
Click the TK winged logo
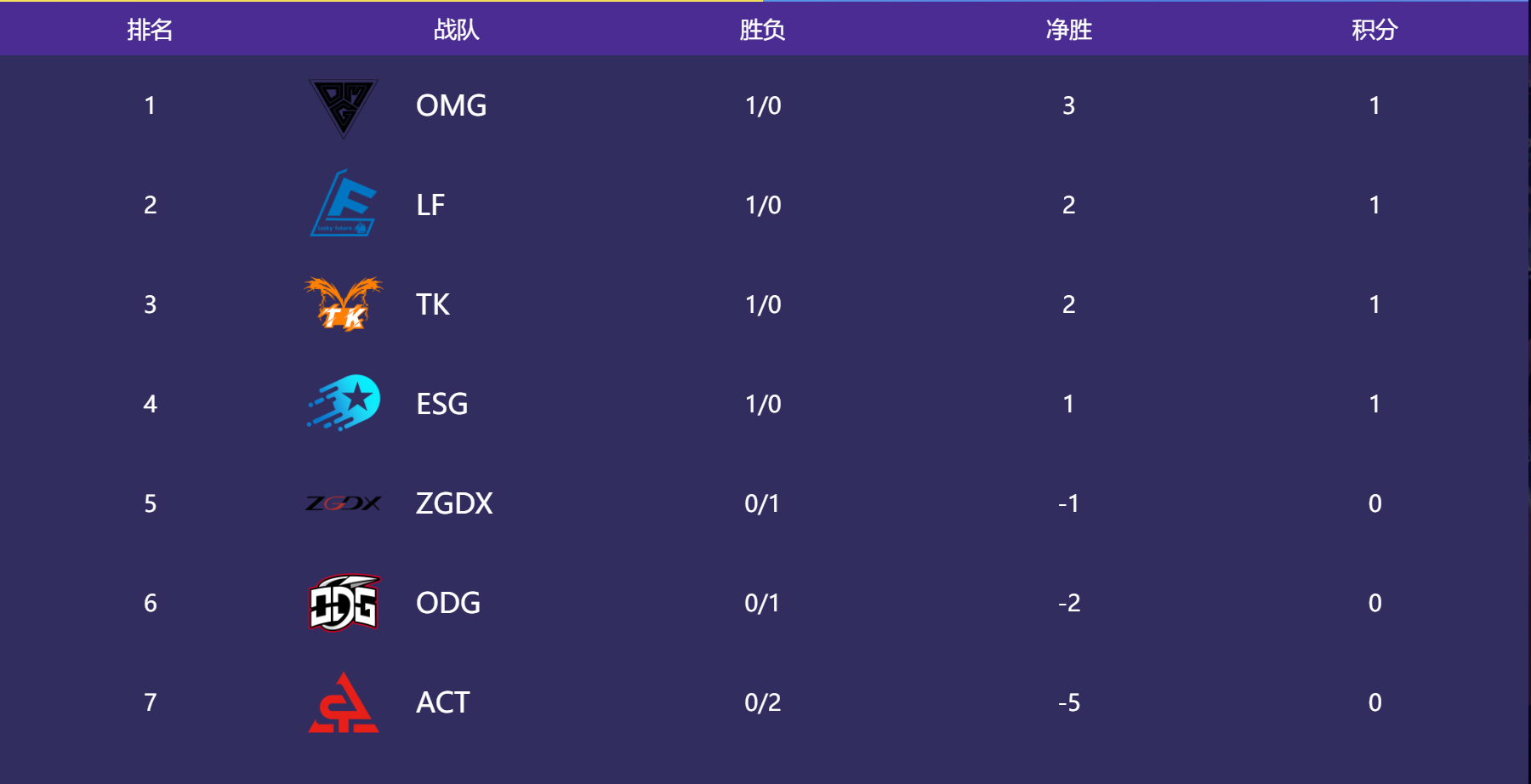[344, 304]
